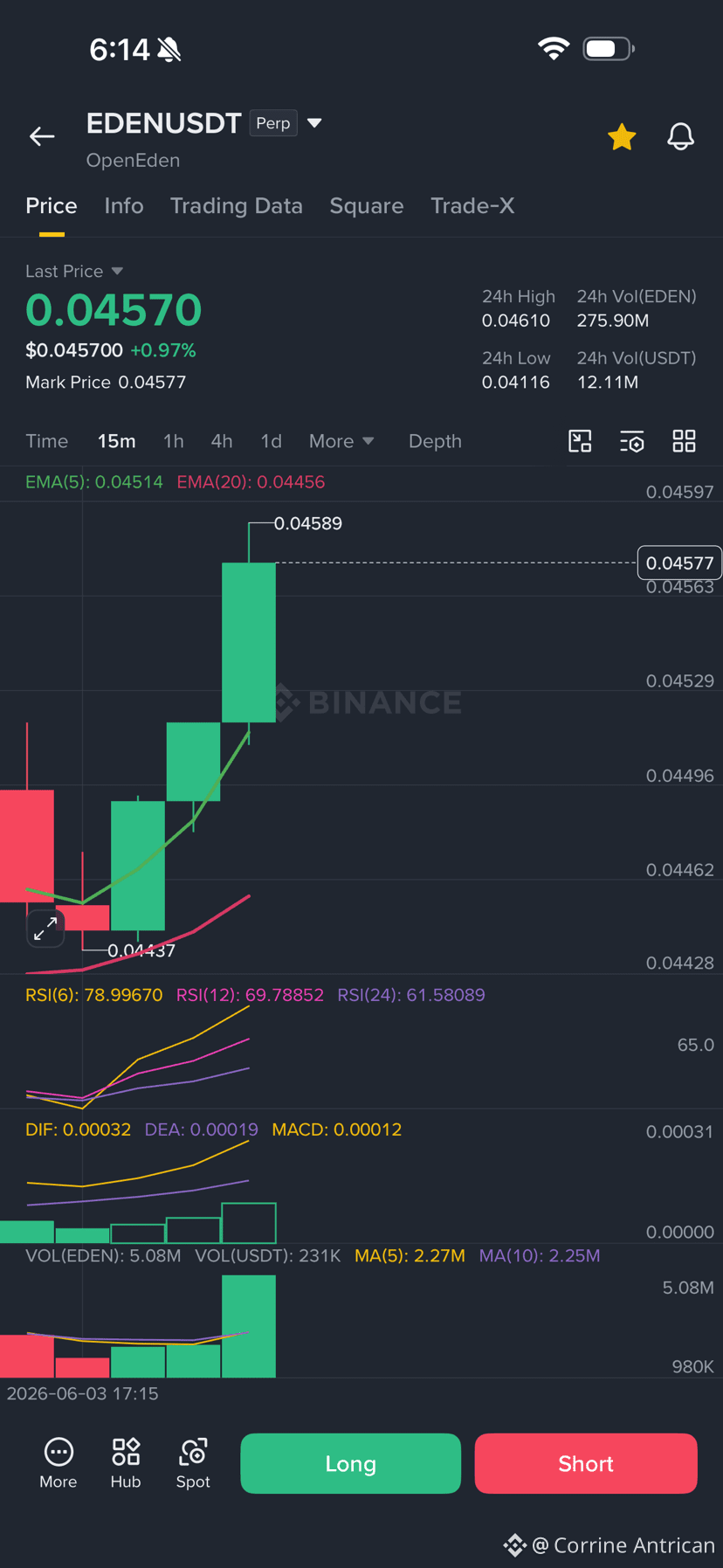Image resolution: width=723 pixels, height=1568 pixels.
Task: Tap the Perp contract type badge
Action: tap(273, 123)
